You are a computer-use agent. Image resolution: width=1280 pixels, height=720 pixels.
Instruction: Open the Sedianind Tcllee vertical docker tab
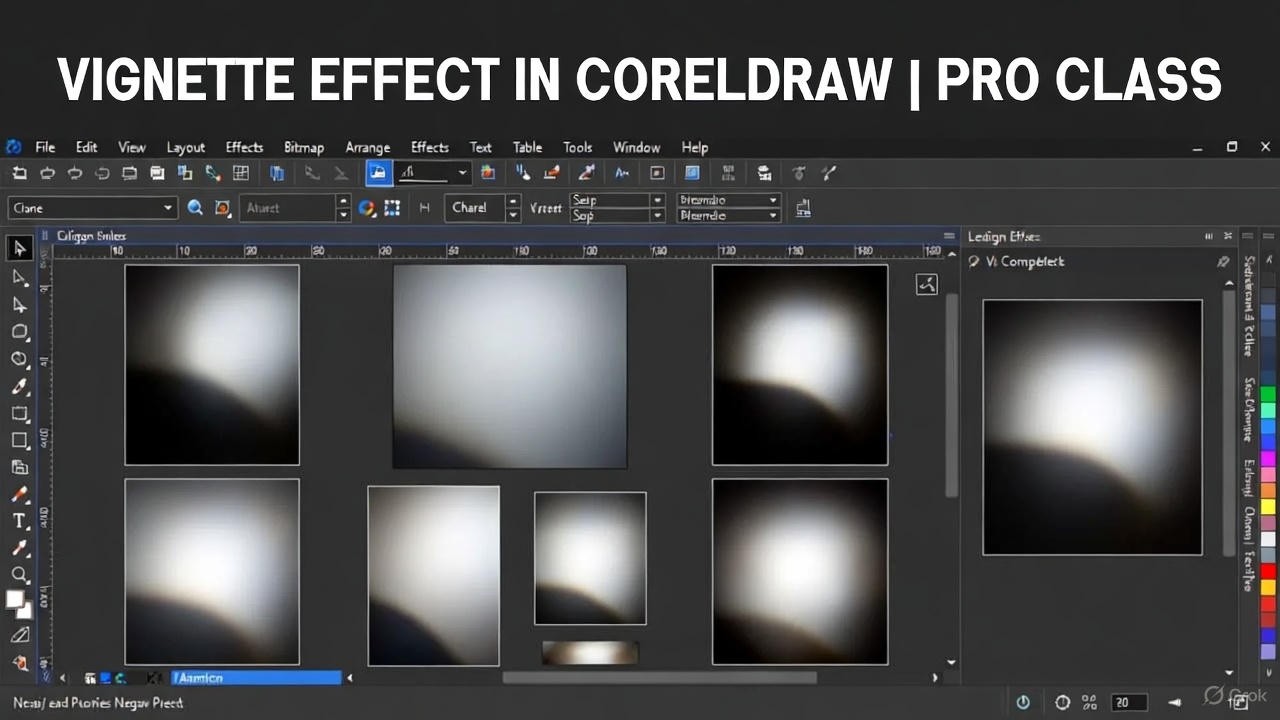[1249, 305]
